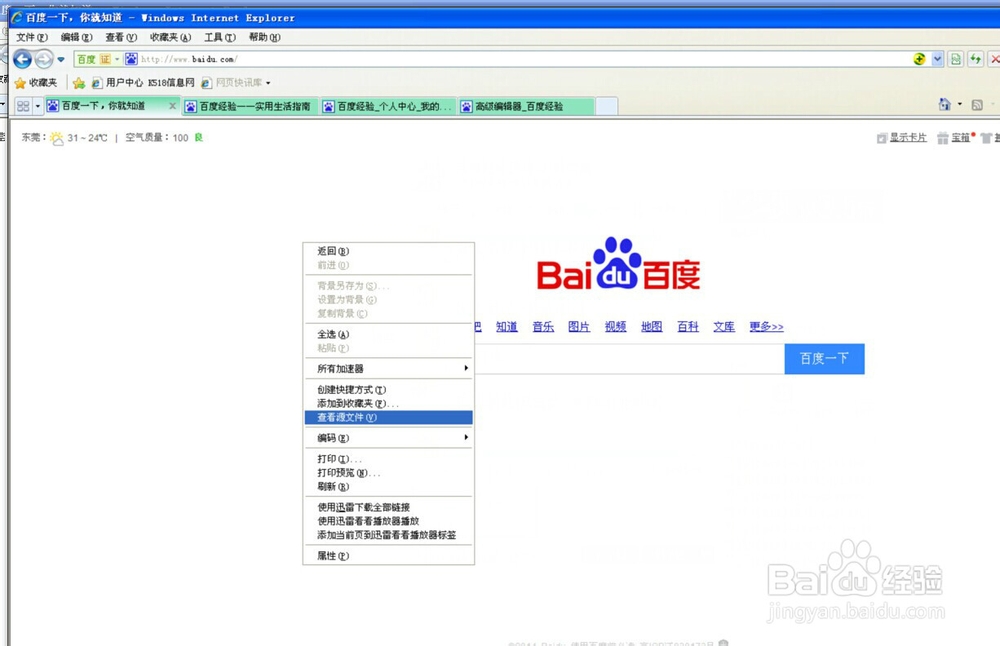Open the recent pages dropdown beside Forward
Viewport: 1000px width, 646px height.
[x=61, y=59]
